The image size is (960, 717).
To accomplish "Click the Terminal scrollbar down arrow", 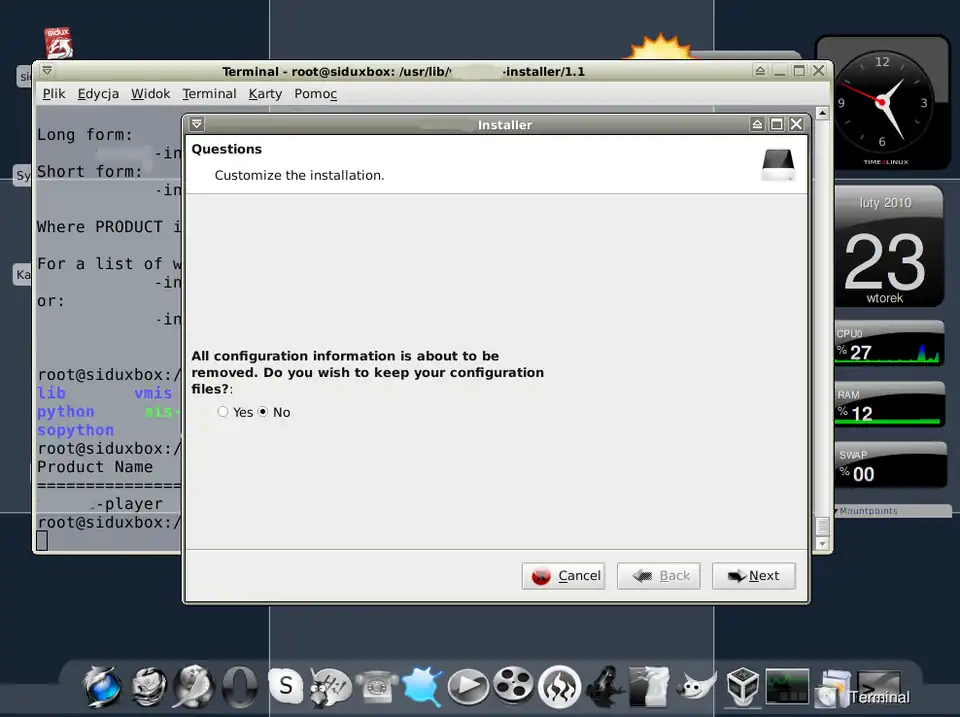I will click(822, 544).
